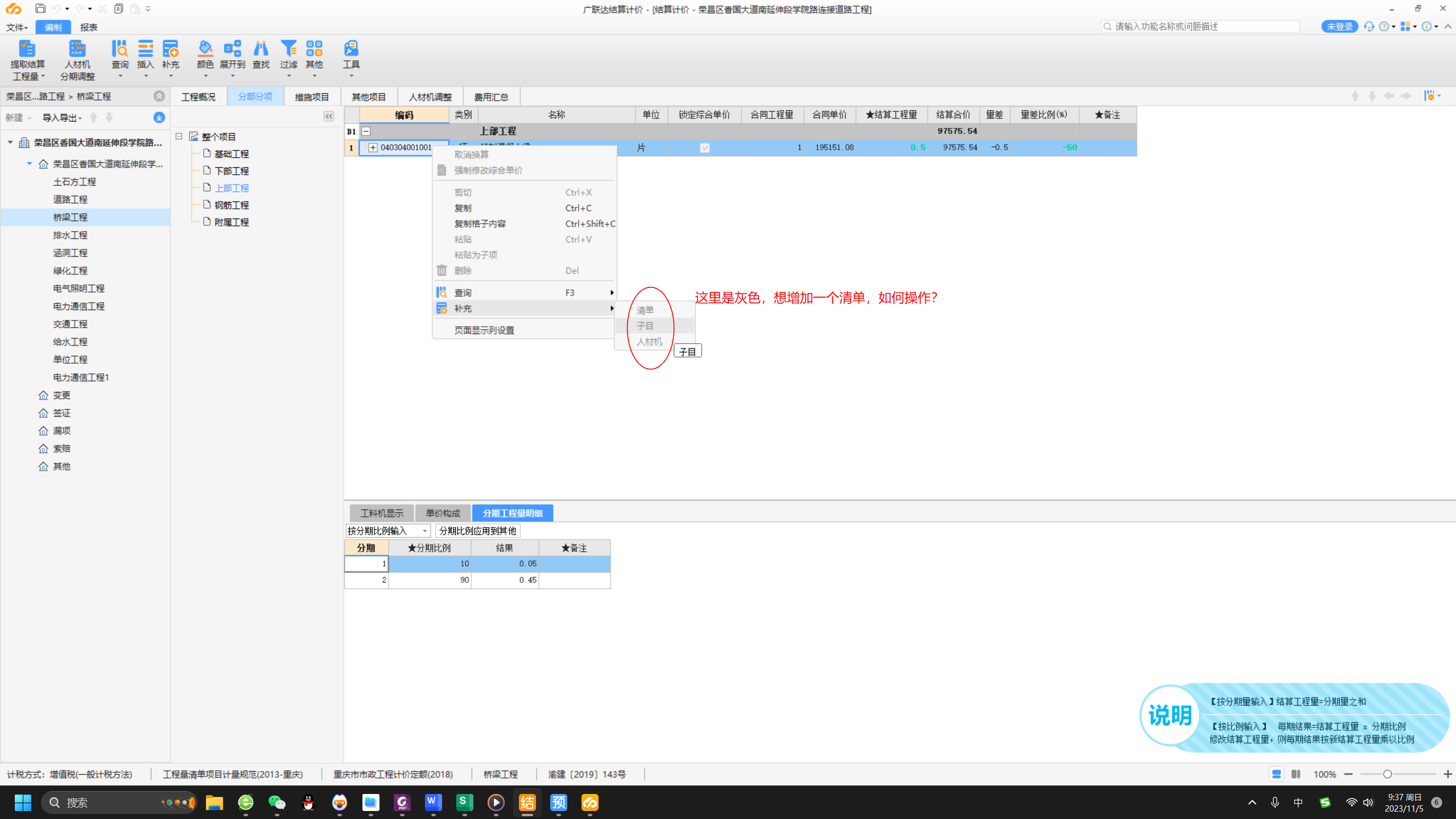Collapse the 上部工程 B1 section row
Screen dimensions: 1456x819
pyautogui.click(x=366, y=131)
